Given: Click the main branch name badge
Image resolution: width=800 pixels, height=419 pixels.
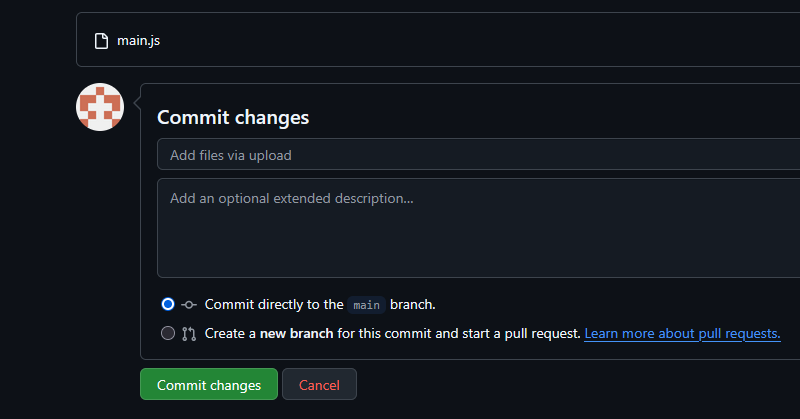Looking at the screenshot, I should 366,305.
